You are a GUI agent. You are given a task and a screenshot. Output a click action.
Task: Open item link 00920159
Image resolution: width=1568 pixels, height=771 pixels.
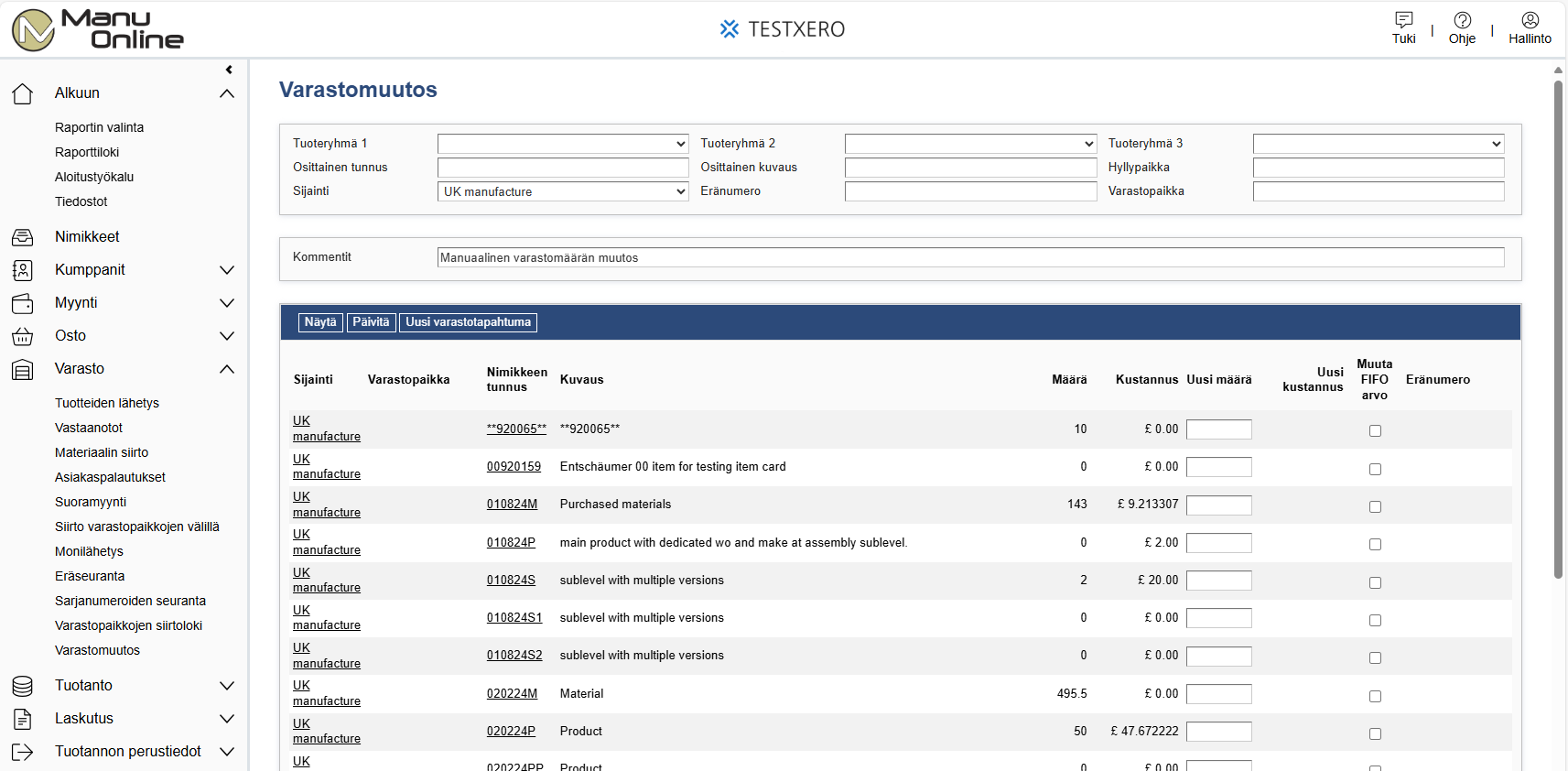point(514,467)
